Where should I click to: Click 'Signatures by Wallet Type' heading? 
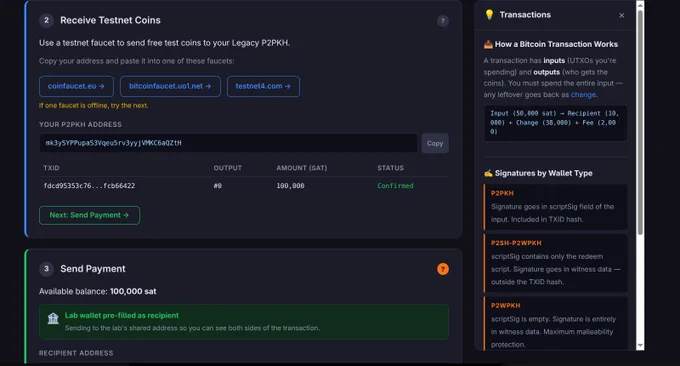click(x=543, y=173)
